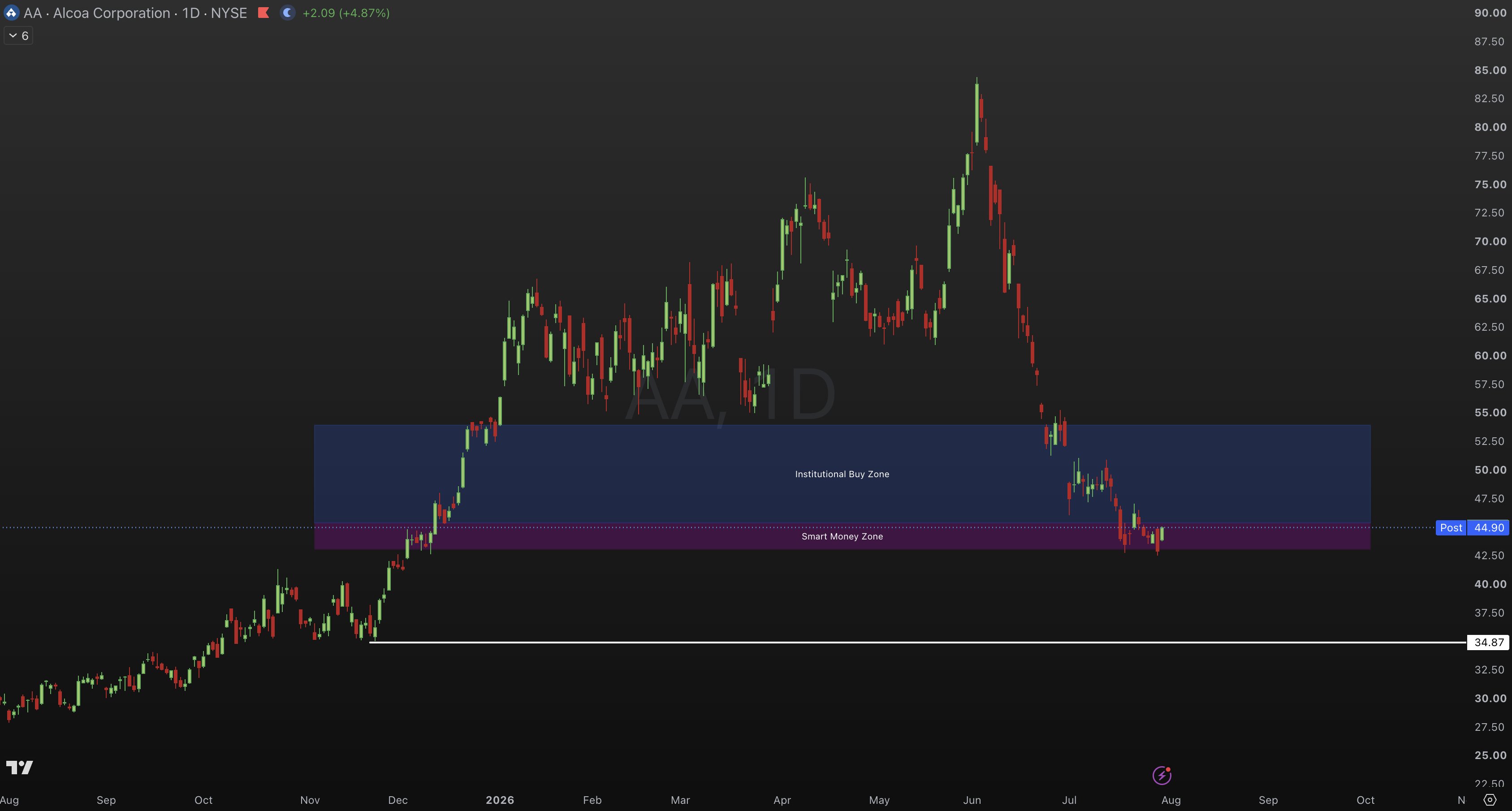Click the 55.00 price scale label
Viewport: 1512px width, 811px height.
(x=1490, y=413)
